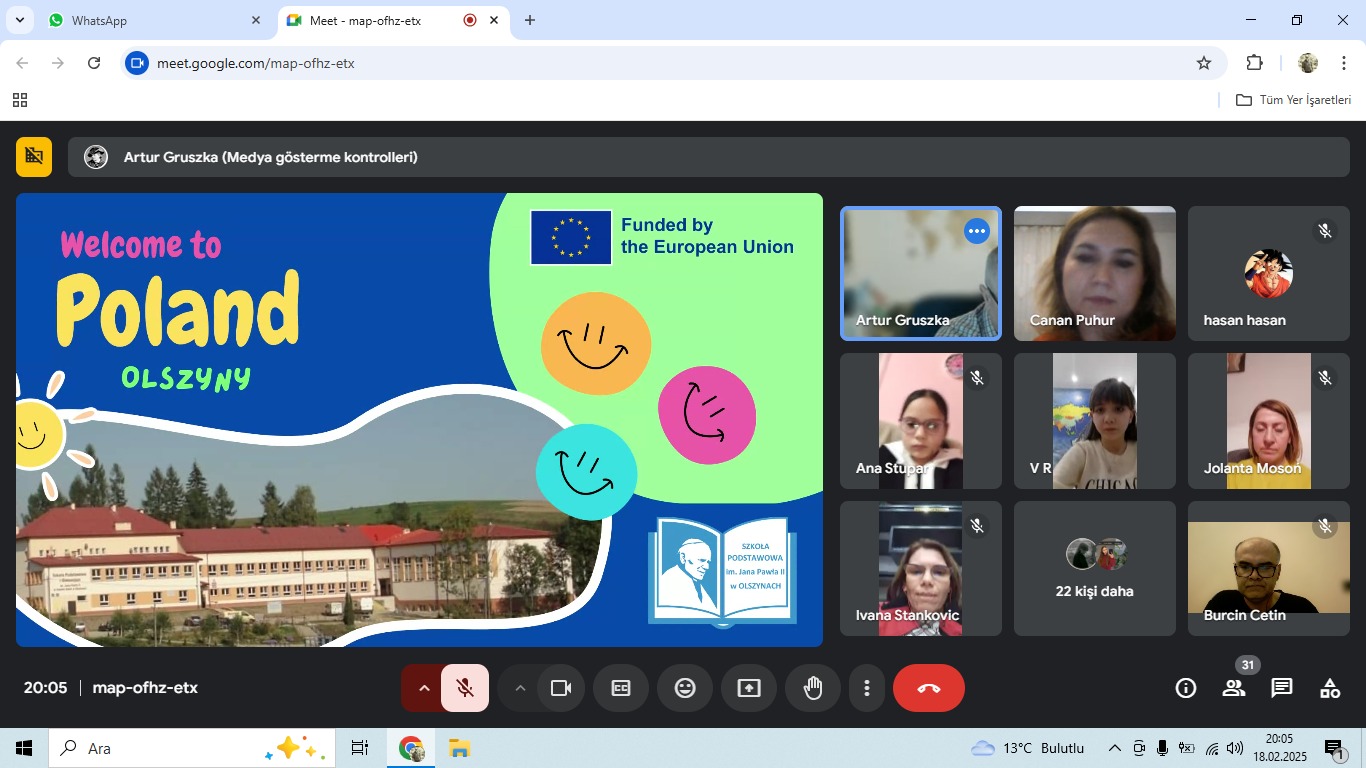The image size is (1366, 768).
Task: Toggle the camera on or off
Action: [x=561, y=688]
